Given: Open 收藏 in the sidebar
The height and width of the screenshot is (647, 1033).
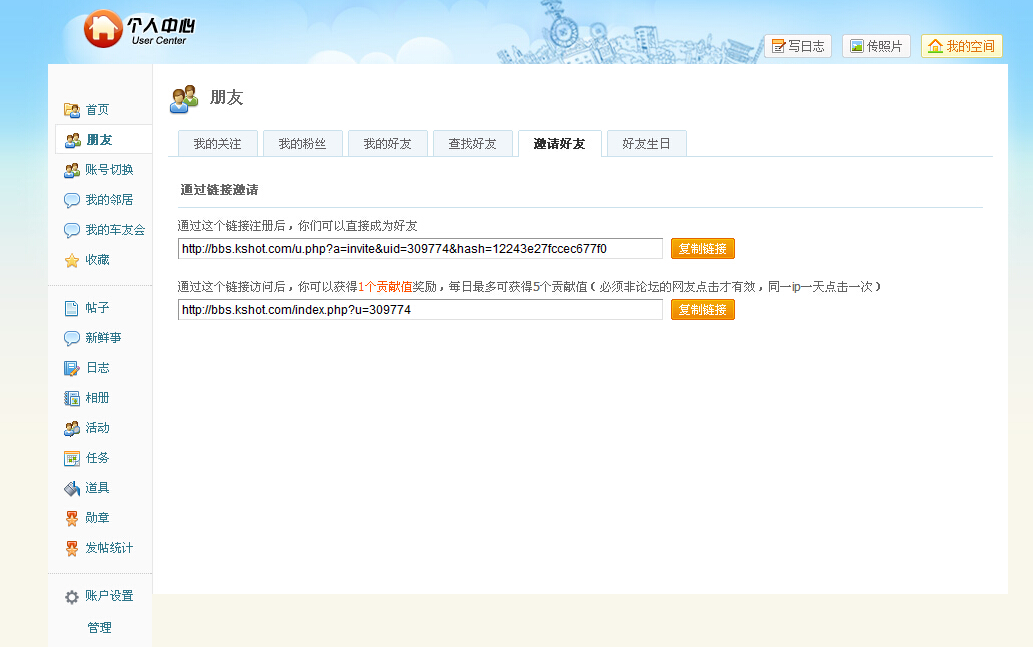Looking at the screenshot, I should pyautogui.click(x=97, y=260).
